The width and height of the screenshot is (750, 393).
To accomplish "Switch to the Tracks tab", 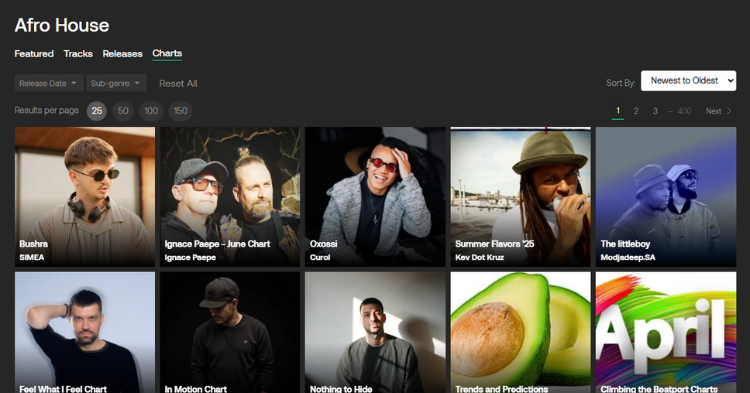I will click(78, 54).
